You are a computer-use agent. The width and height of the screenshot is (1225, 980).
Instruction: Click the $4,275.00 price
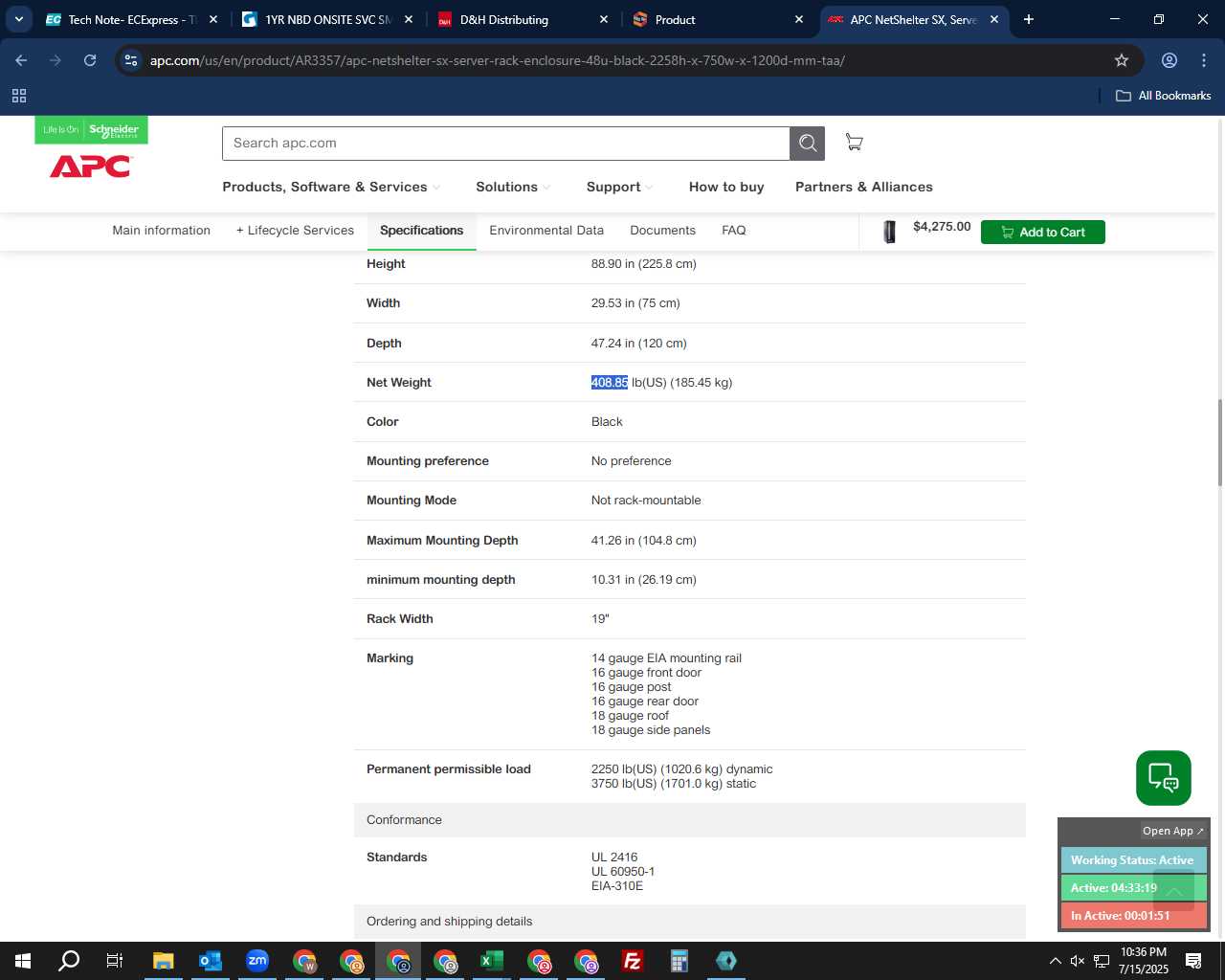(942, 227)
